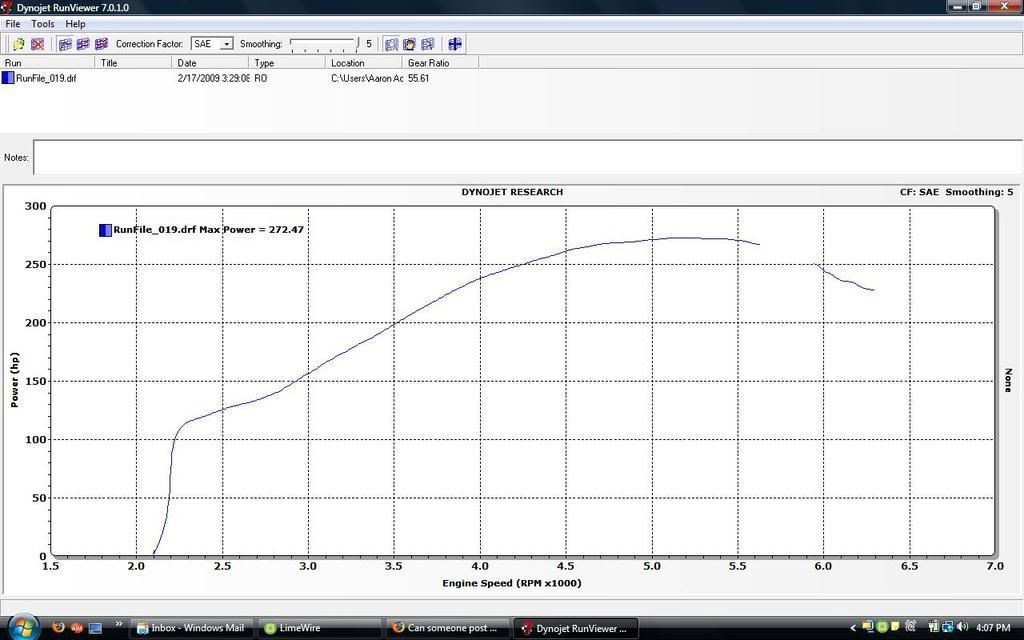Click the open run file folder icon

tap(18, 43)
